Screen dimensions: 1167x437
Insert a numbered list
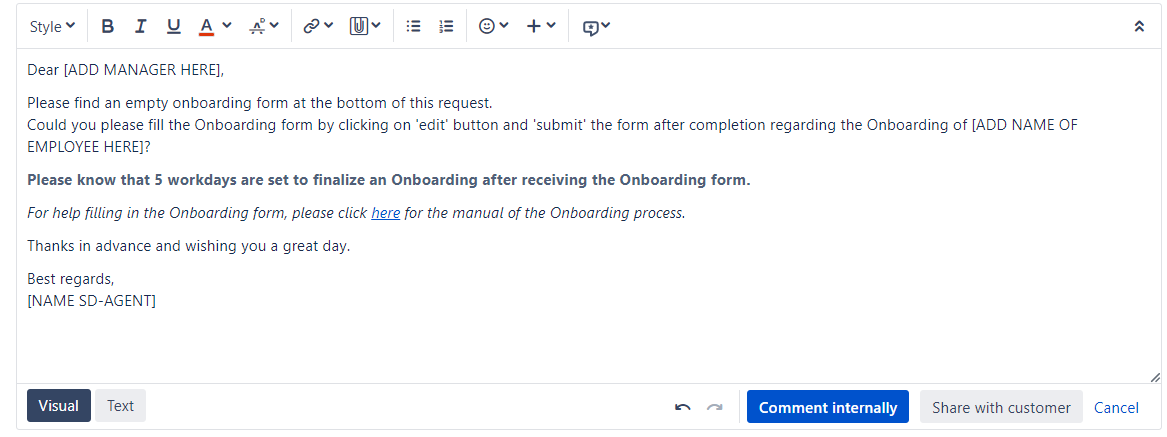[446, 26]
